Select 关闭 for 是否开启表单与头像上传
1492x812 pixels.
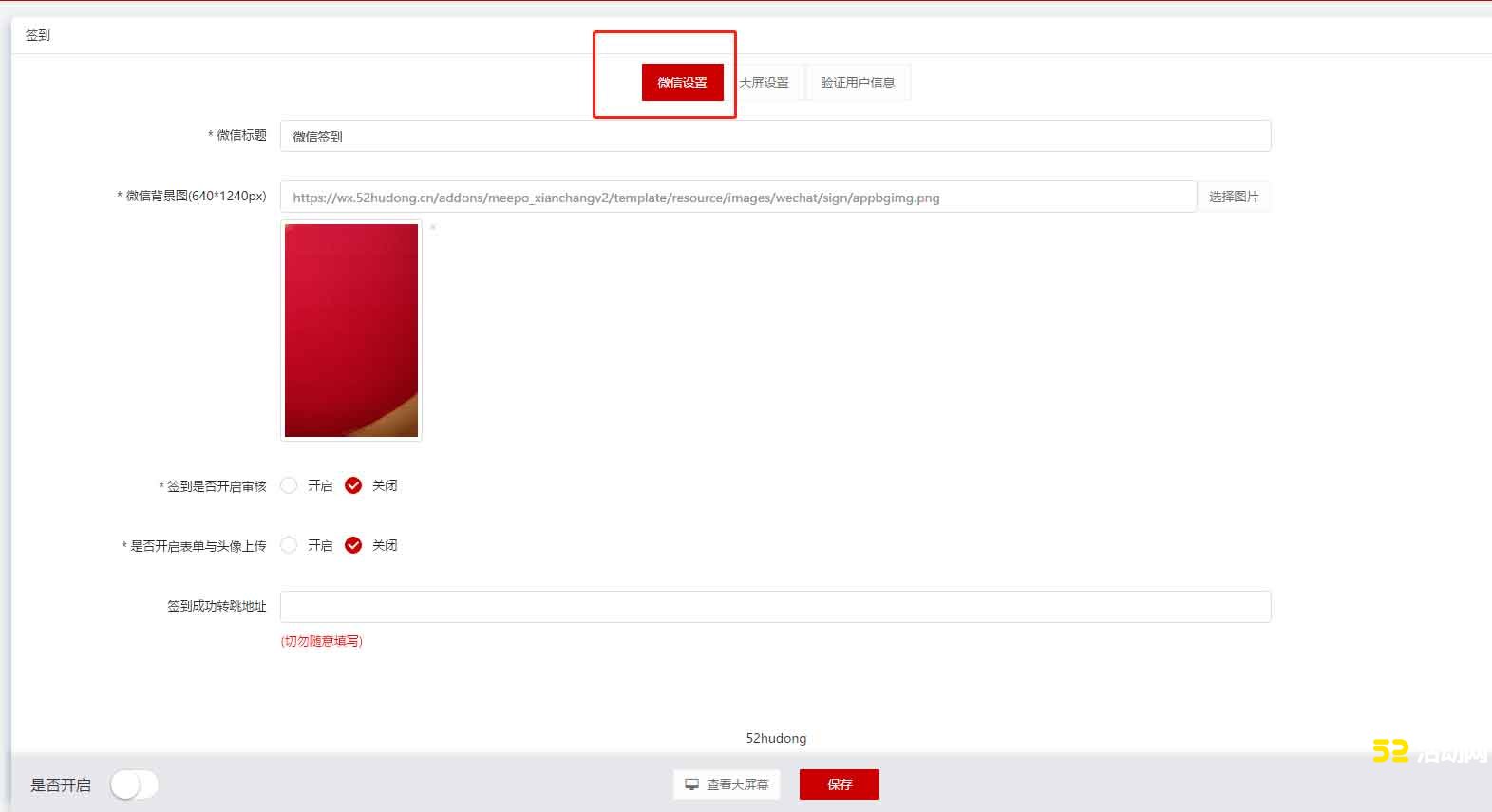pos(353,545)
